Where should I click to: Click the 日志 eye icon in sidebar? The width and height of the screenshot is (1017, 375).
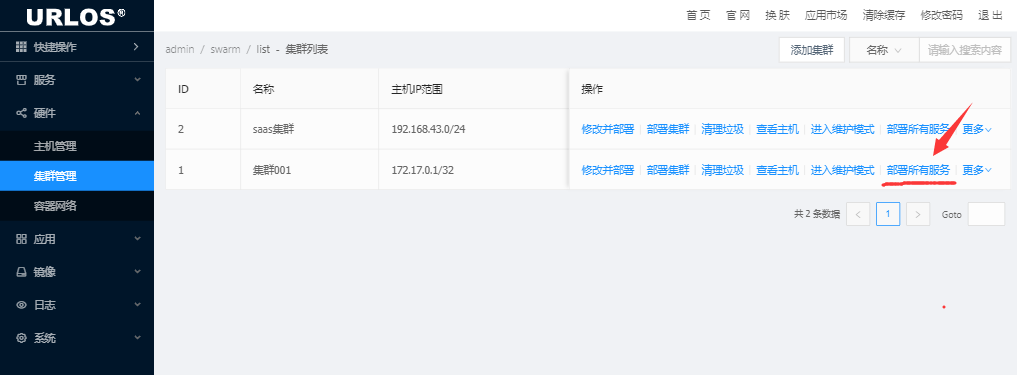point(21,305)
